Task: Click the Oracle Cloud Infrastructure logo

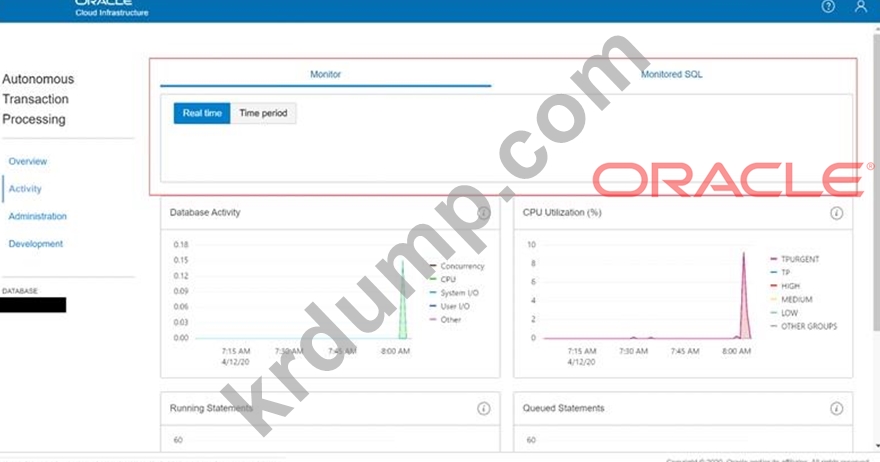Action: click(x=112, y=8)
